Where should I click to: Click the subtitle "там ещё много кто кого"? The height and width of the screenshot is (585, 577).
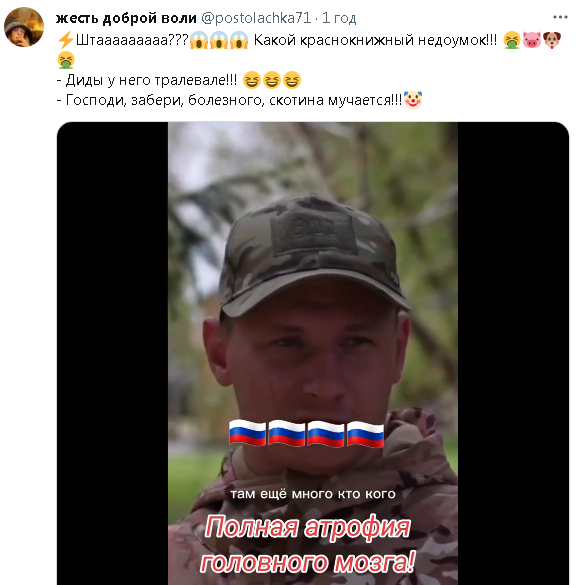(x=313, y=494)
